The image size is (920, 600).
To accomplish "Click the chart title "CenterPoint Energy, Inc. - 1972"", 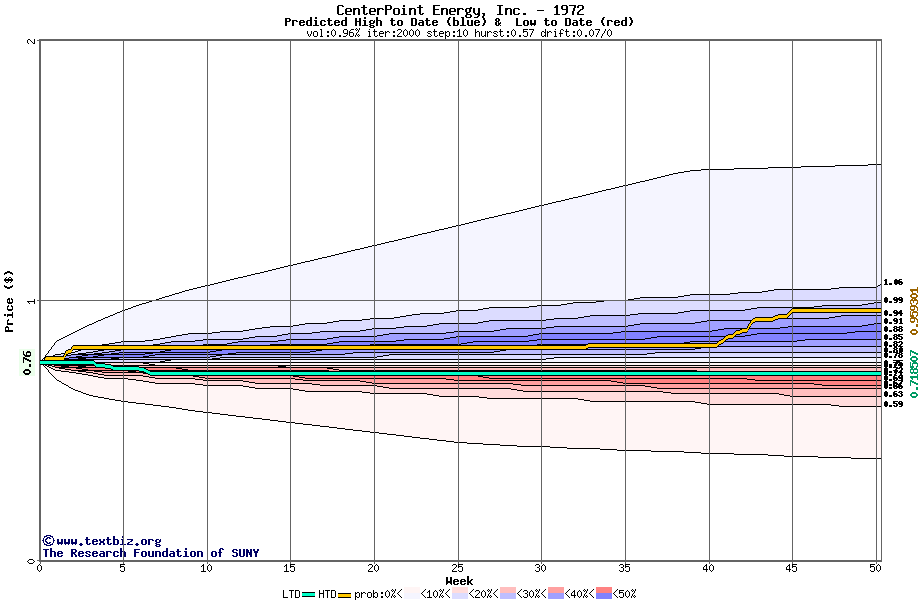I will 460,10.
